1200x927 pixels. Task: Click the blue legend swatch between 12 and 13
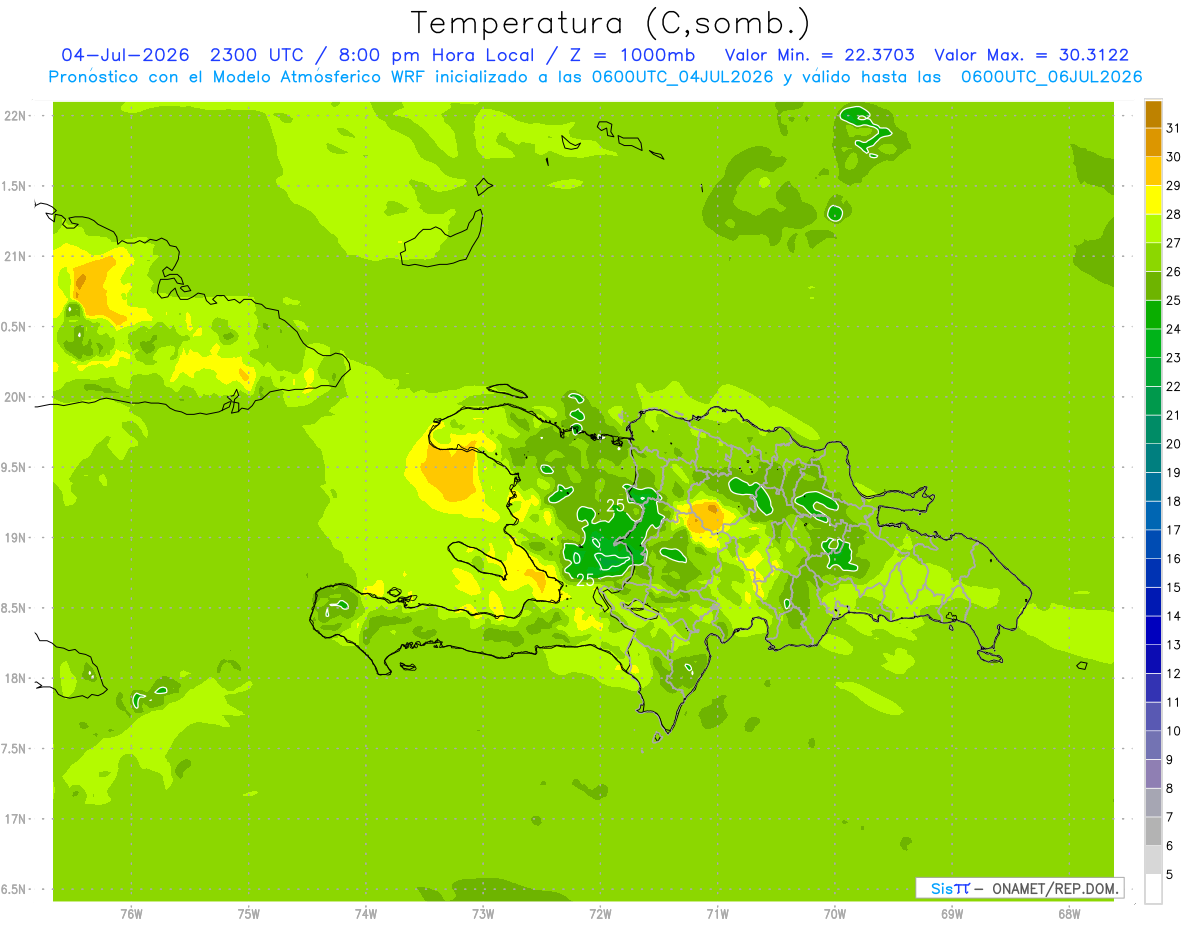(x=1153, y=659)
